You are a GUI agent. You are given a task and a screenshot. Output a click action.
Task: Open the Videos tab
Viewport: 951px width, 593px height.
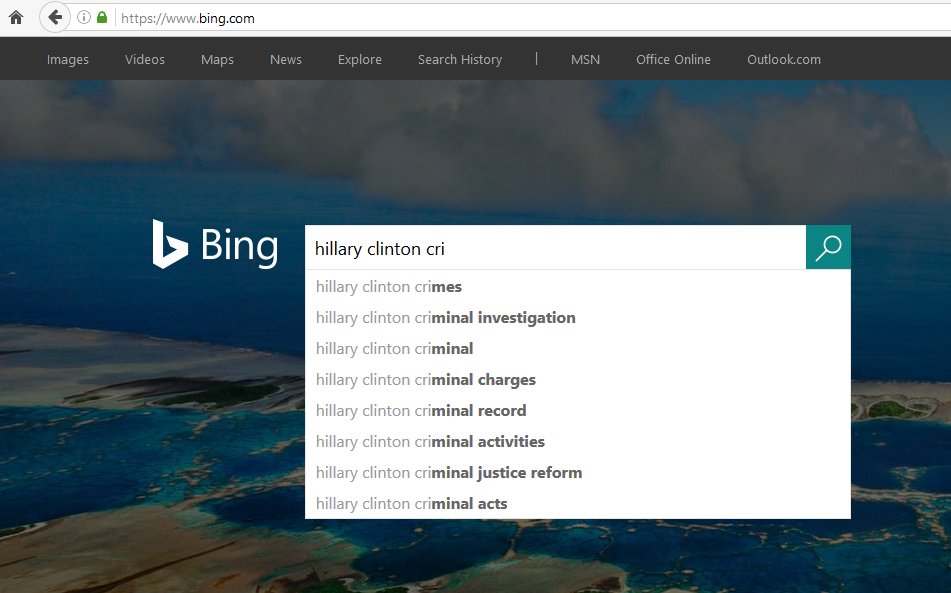144,59
